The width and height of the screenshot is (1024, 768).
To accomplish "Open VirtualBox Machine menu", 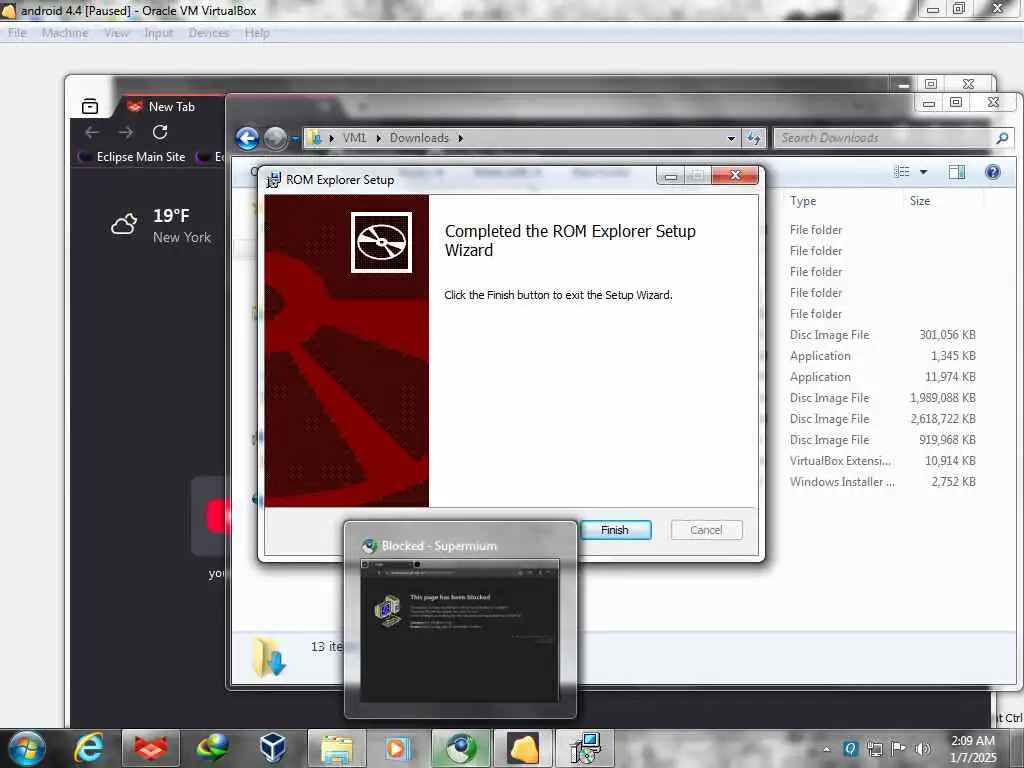I will (65, 33).
